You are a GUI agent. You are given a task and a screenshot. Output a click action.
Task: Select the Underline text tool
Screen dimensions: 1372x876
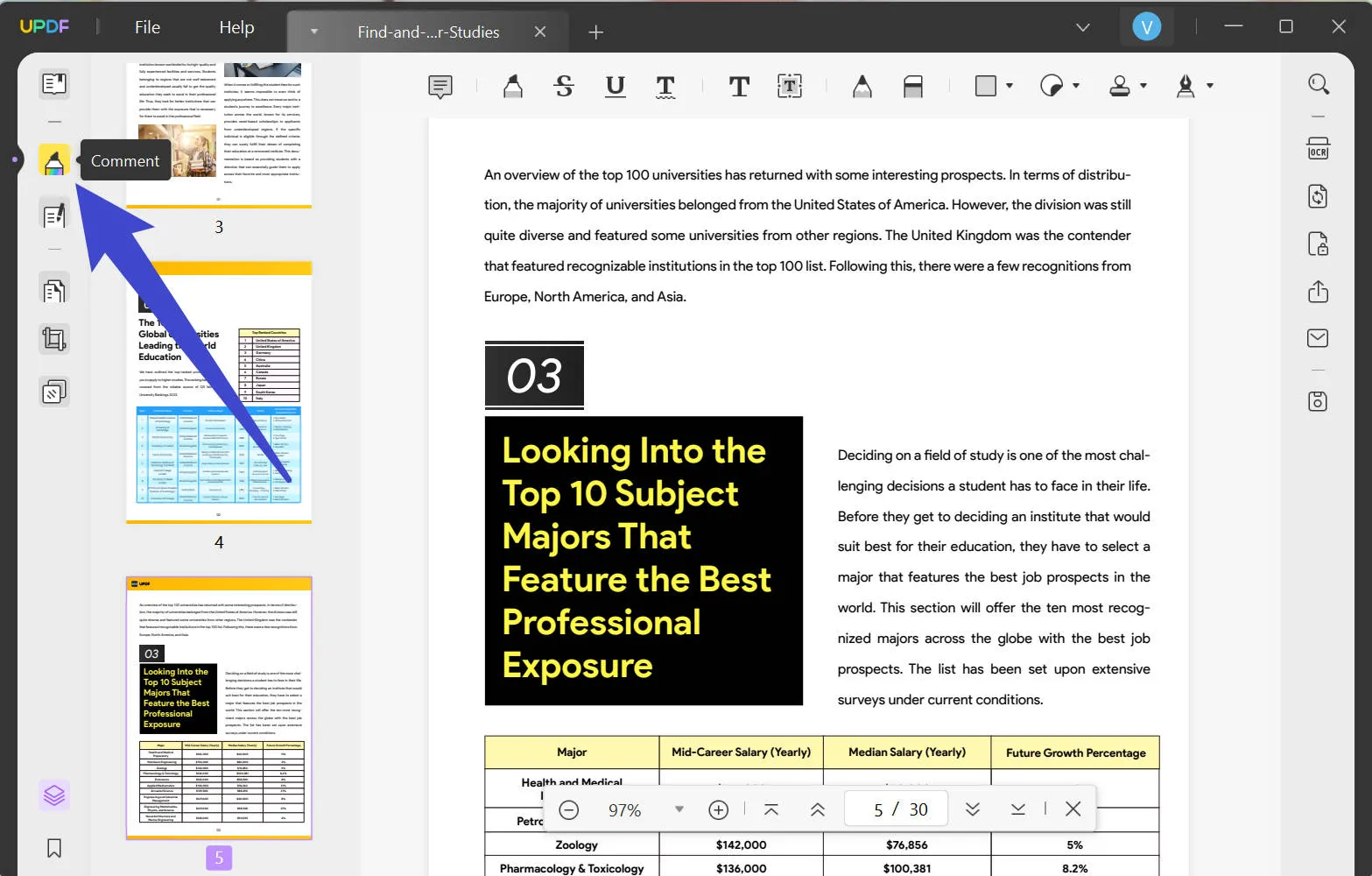616,86
